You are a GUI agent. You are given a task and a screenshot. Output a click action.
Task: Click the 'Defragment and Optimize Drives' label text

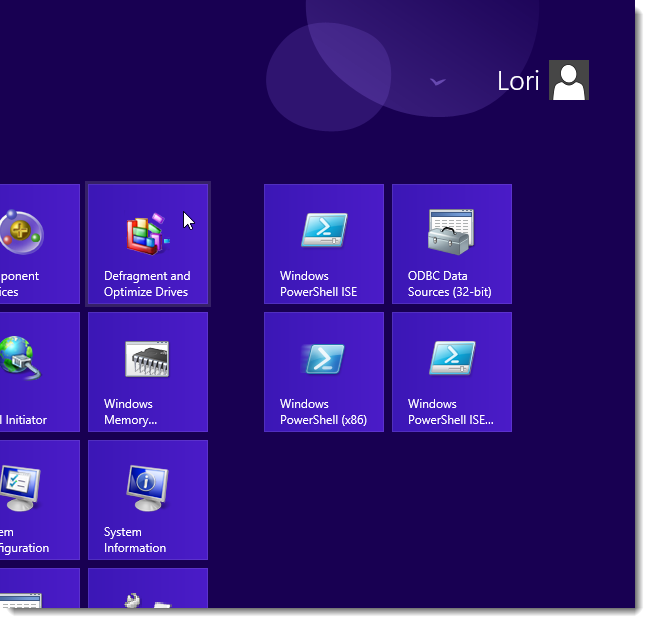(x=147, y=284)
